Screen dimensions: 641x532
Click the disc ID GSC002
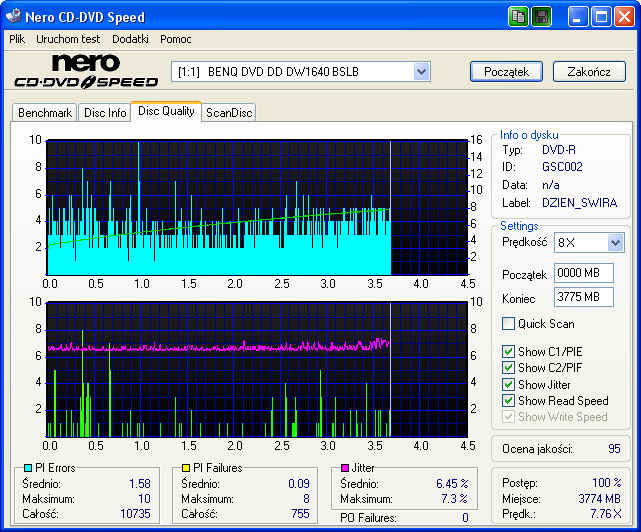pos(562,167)
